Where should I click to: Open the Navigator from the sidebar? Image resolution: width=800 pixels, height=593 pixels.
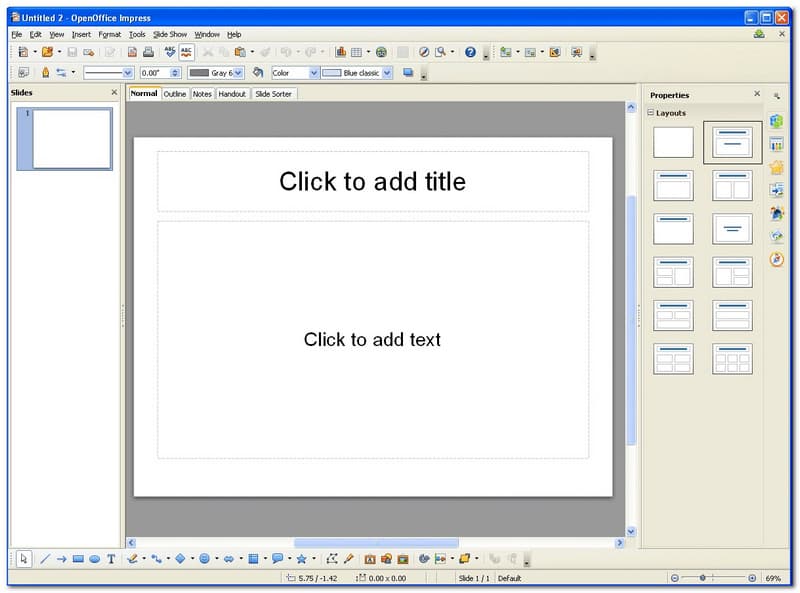(777, 259)
